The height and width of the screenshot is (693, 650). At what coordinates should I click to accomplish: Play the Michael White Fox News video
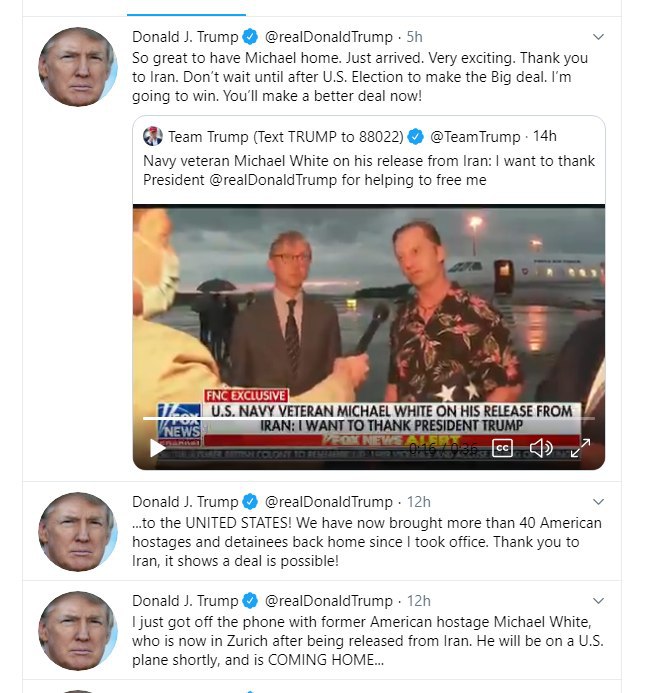pos(158,448)
